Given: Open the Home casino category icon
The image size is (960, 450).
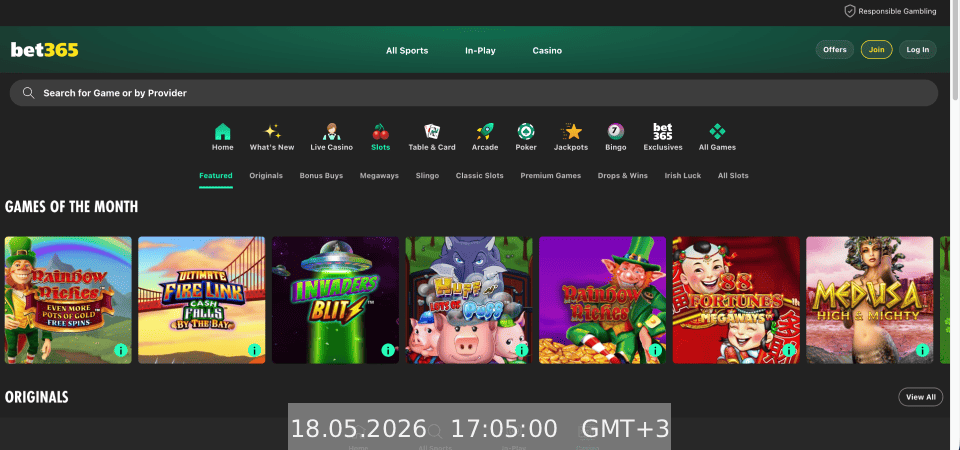Looking at the screenshot, I should [222, 137].
